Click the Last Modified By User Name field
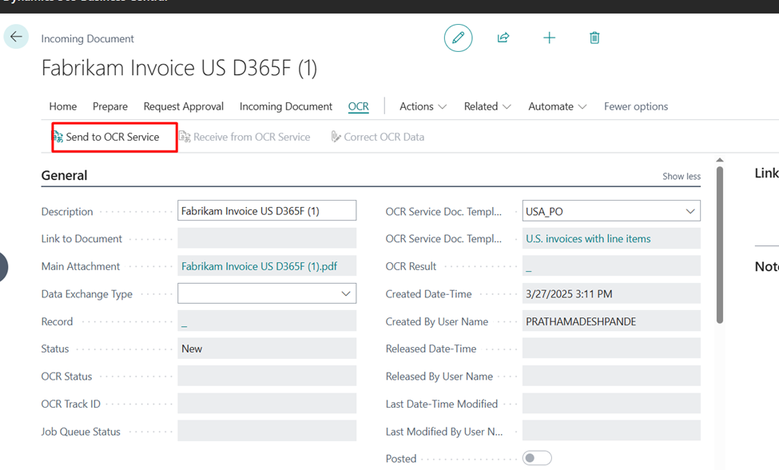Screen dimensions: 779x470 [611, 431]
